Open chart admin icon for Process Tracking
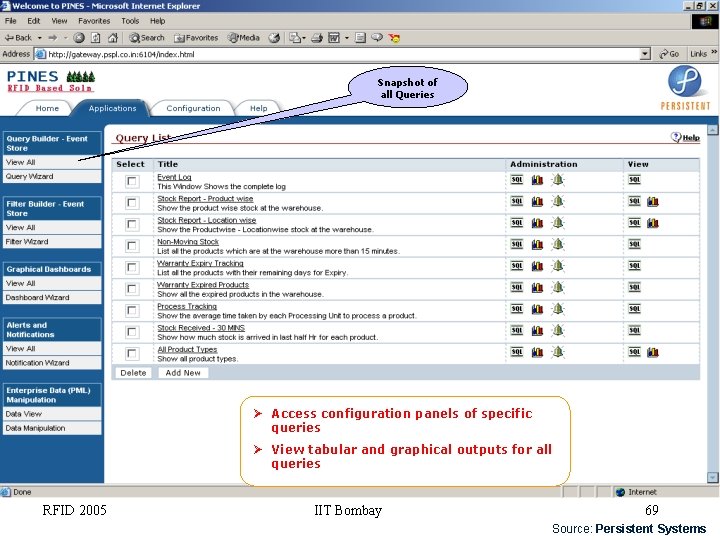 click(537, 309)
